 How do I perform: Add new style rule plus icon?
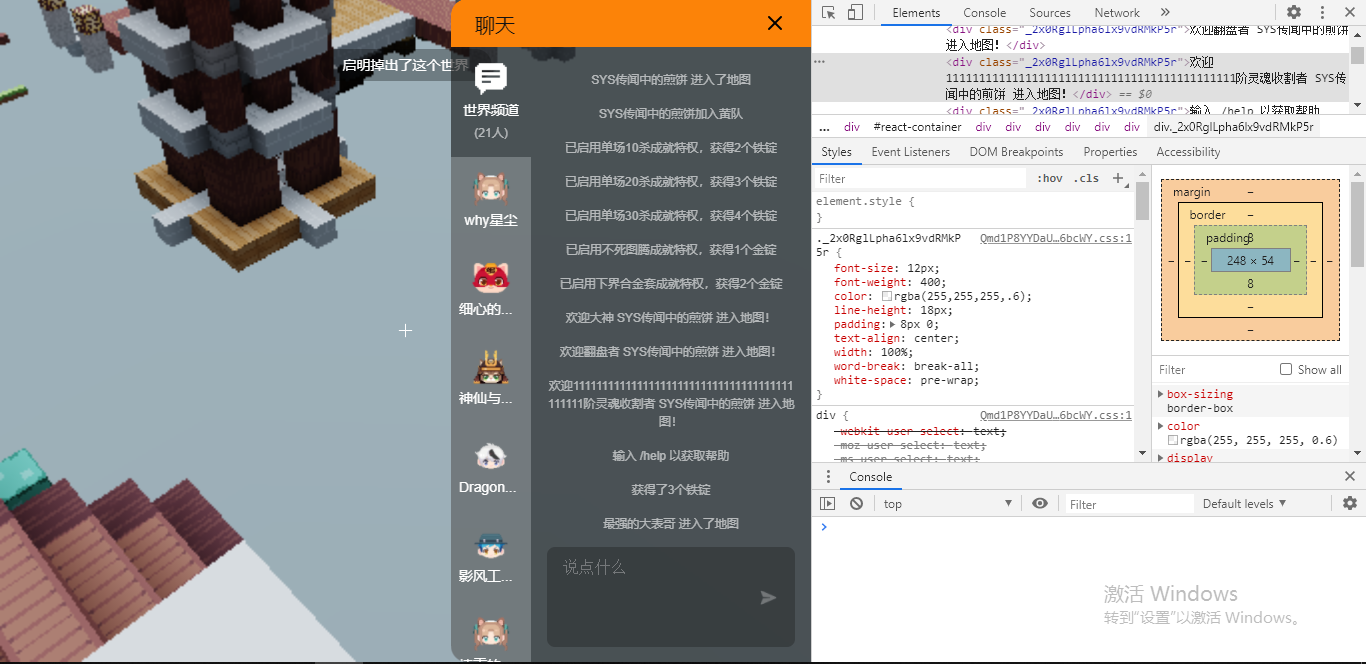[1119, 178]
